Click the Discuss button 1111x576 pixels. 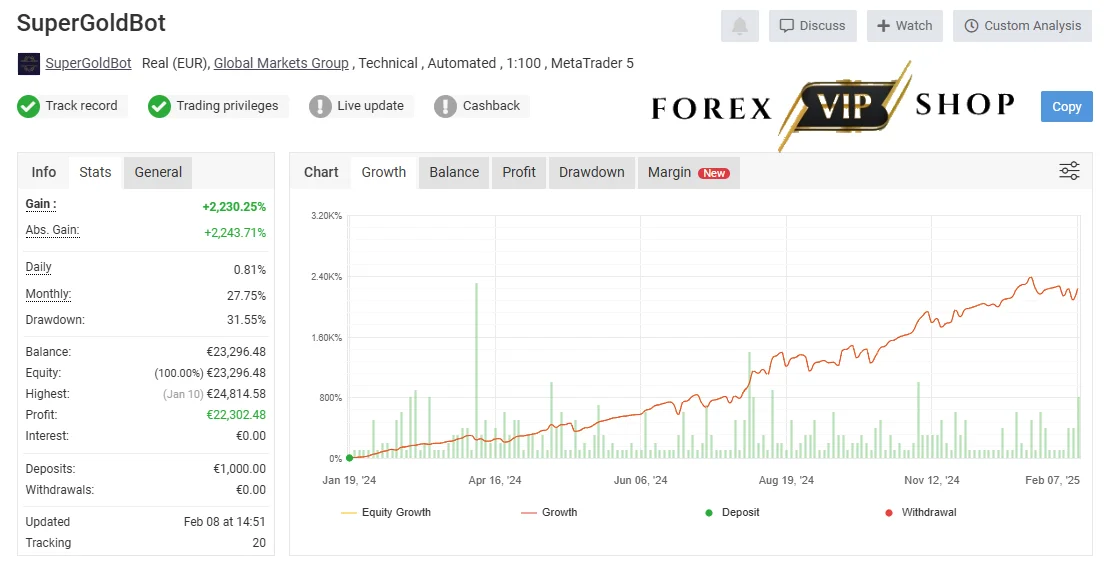point(813,26)
